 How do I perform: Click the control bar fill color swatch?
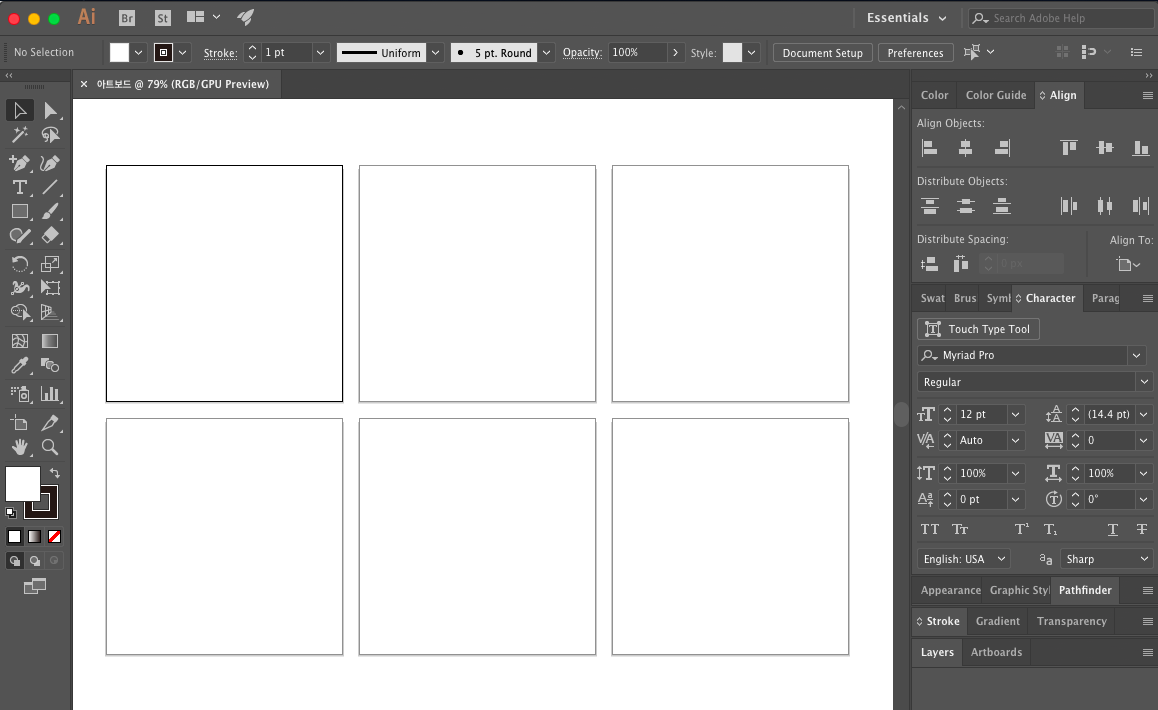119,52
